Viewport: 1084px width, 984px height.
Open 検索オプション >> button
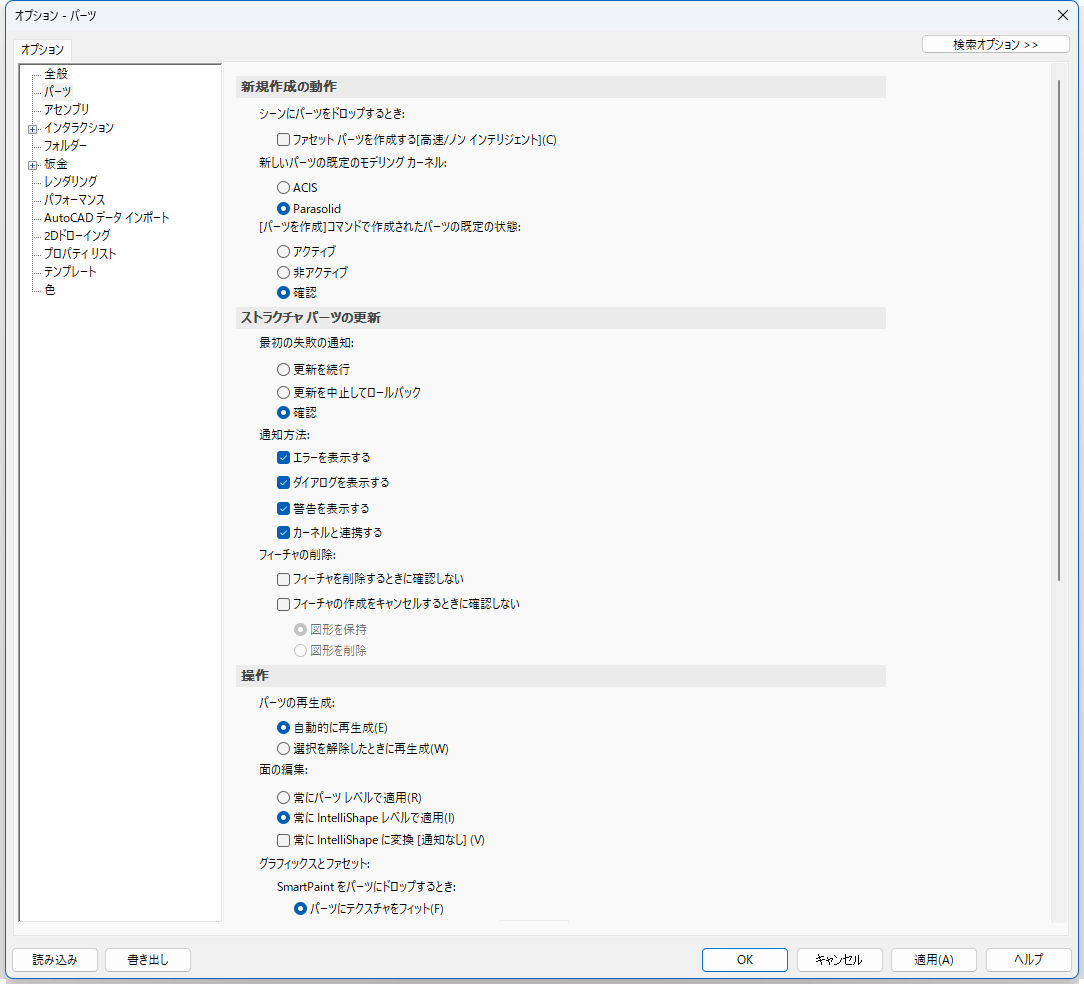(995, 45)
